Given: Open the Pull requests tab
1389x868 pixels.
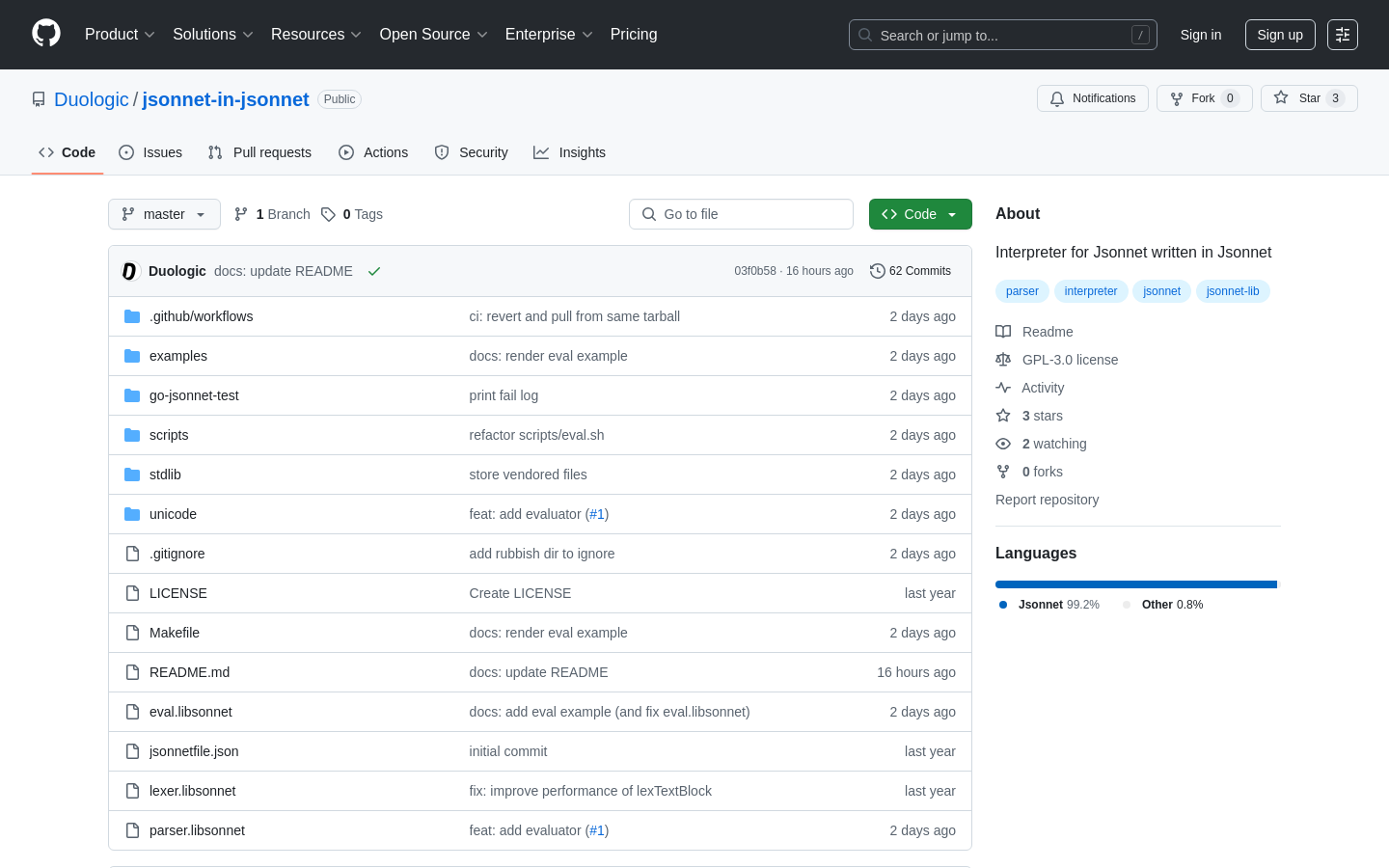Looking at the screenshot, I should 259,152.
